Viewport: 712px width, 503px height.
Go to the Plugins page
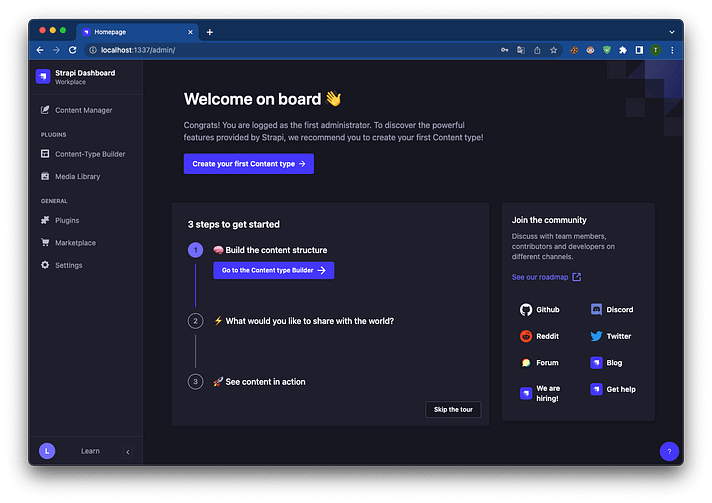coord(60,220)
